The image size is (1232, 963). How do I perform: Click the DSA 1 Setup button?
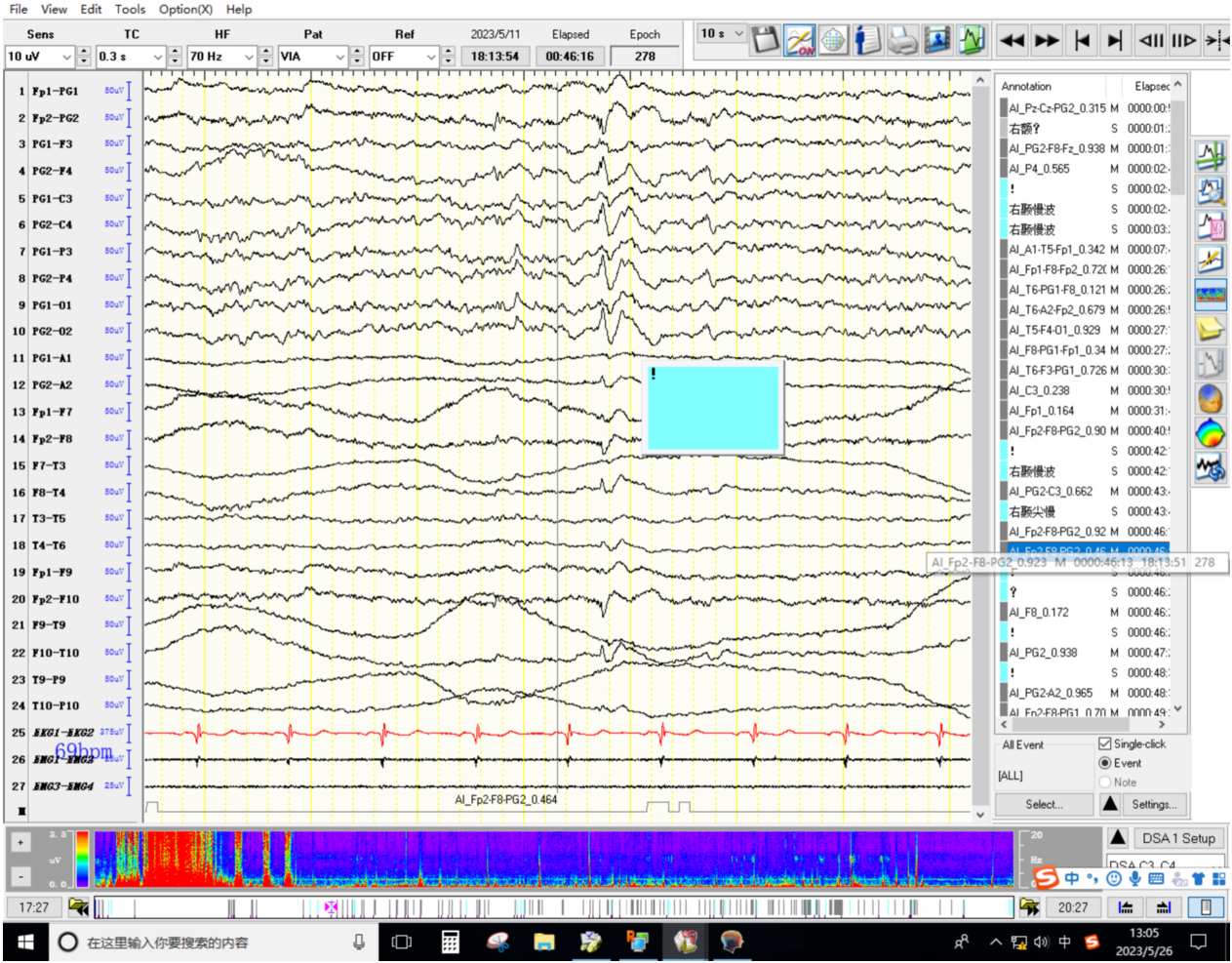tap(1178, 838)
